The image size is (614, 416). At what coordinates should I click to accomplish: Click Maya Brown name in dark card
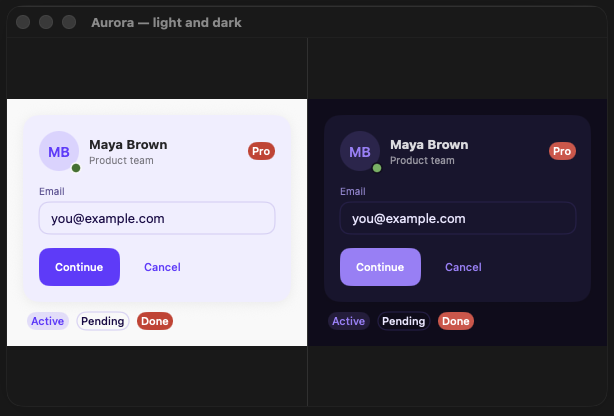coord(429,145)
